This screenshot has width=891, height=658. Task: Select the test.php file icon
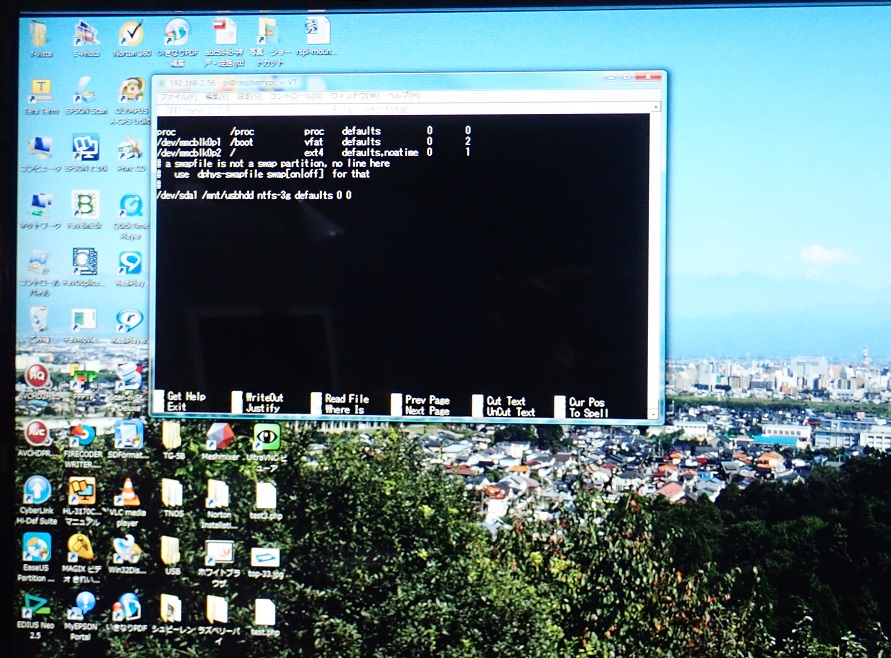[x=265, y=617]
